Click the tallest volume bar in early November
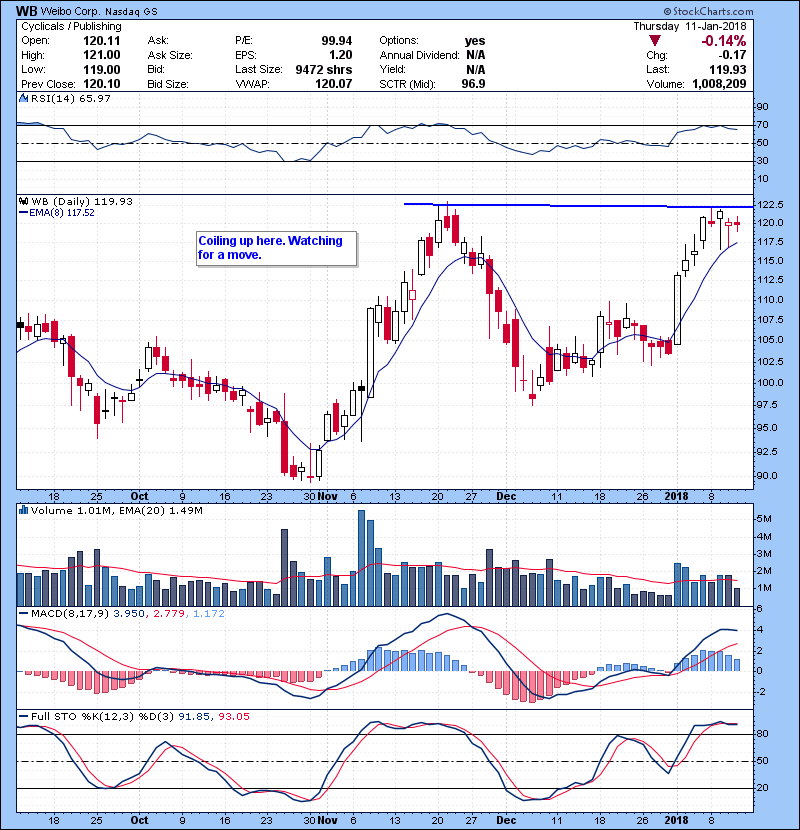800x830 pixels. 362,558
